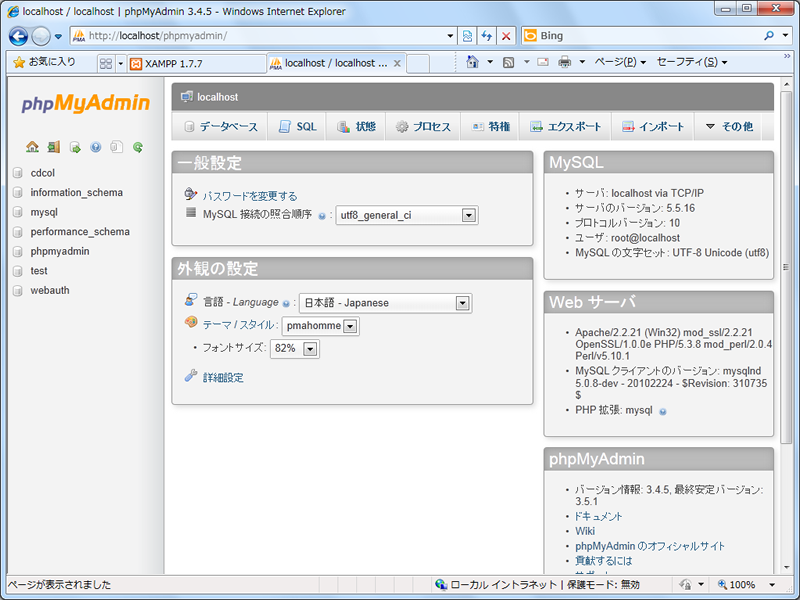Click the help icon next to PHP 拡張 mysql
This screenshot has width=800, height=600.
point(663,411)
